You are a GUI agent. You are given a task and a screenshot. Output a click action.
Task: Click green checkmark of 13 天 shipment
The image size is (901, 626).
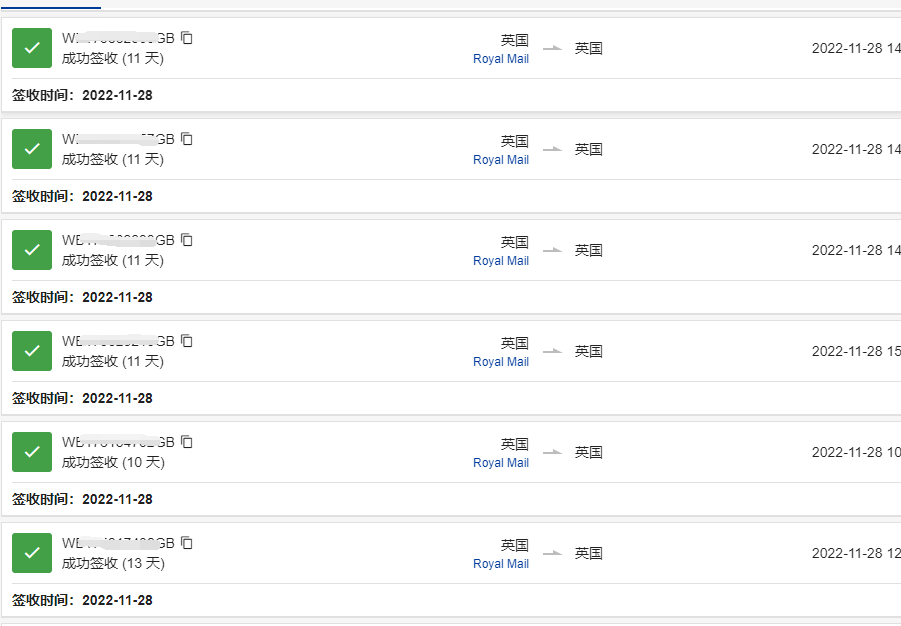32,553
